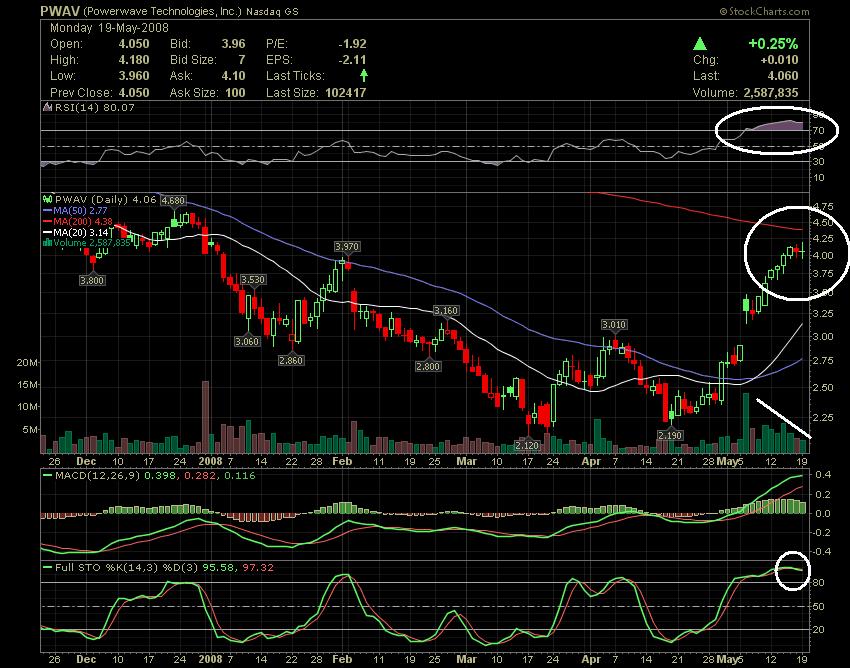
Task: Click the 3.530 price label
Action: pyautogui.click(x=253, y=280)
